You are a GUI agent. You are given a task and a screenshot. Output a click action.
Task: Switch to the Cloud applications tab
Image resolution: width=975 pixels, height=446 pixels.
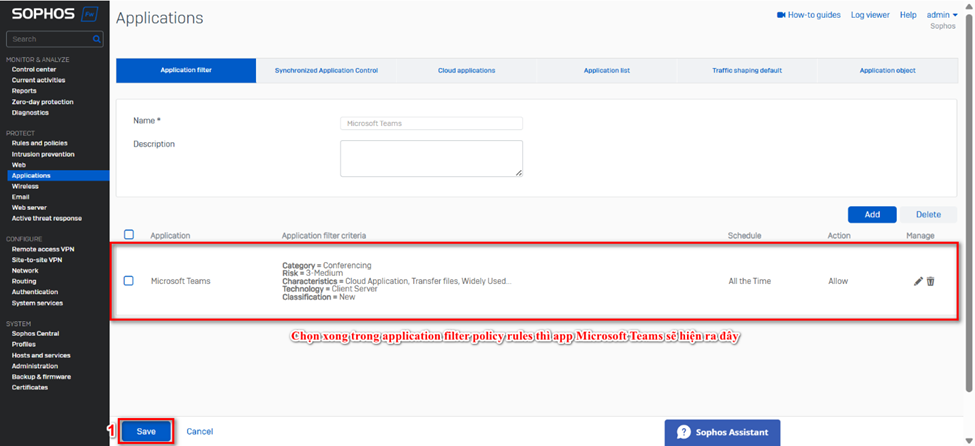pyautogui.click(x=466, y=71)
